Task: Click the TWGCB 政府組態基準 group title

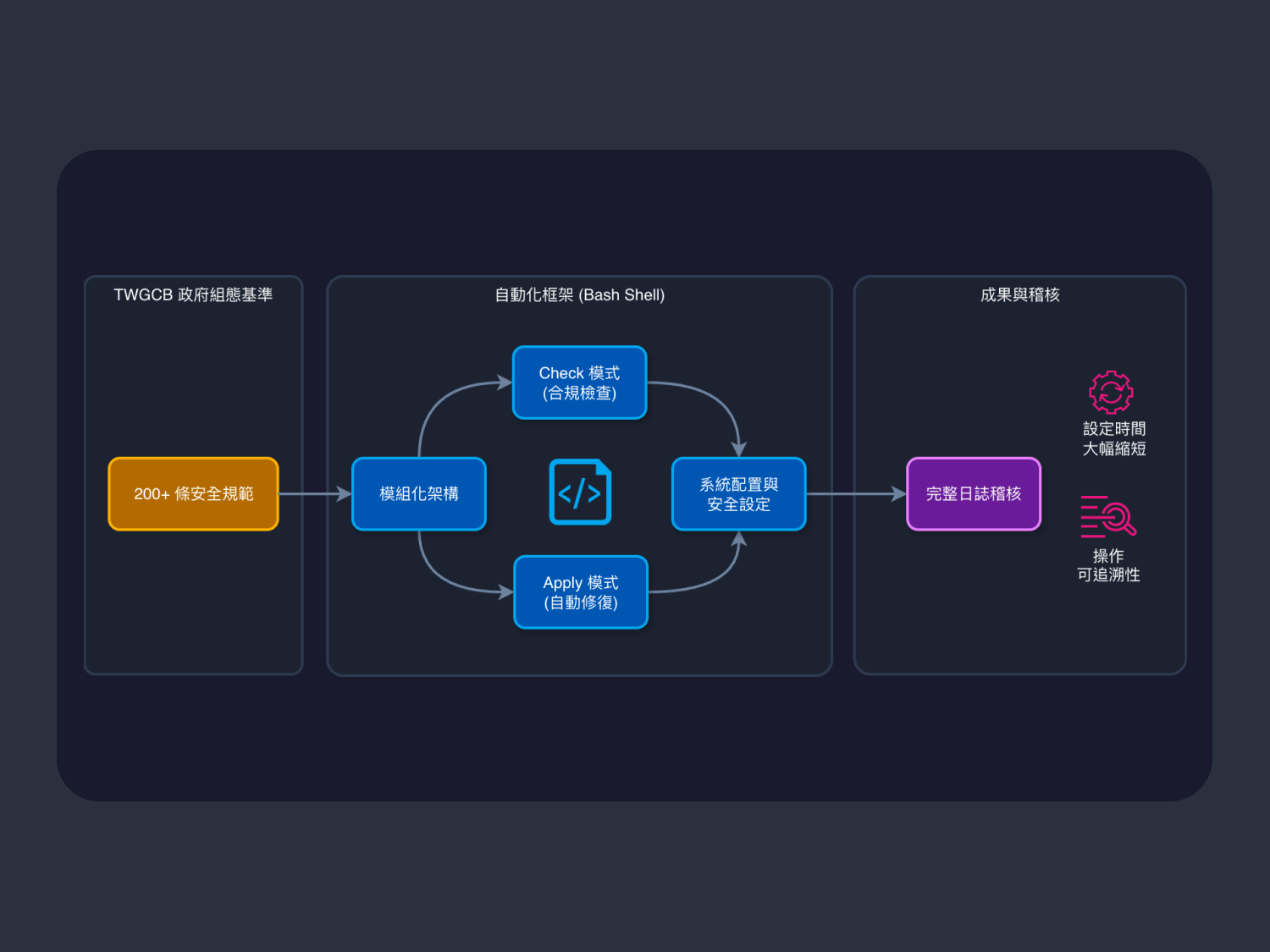Action: click(193, 294)
